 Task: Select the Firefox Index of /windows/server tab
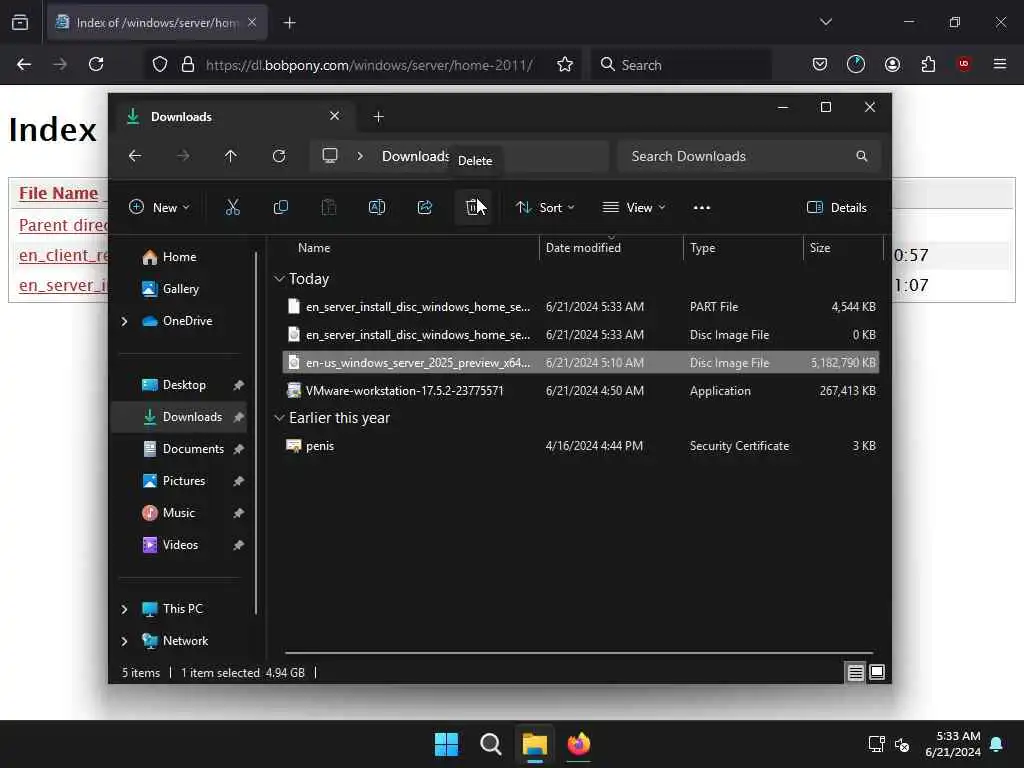[157, 23]
